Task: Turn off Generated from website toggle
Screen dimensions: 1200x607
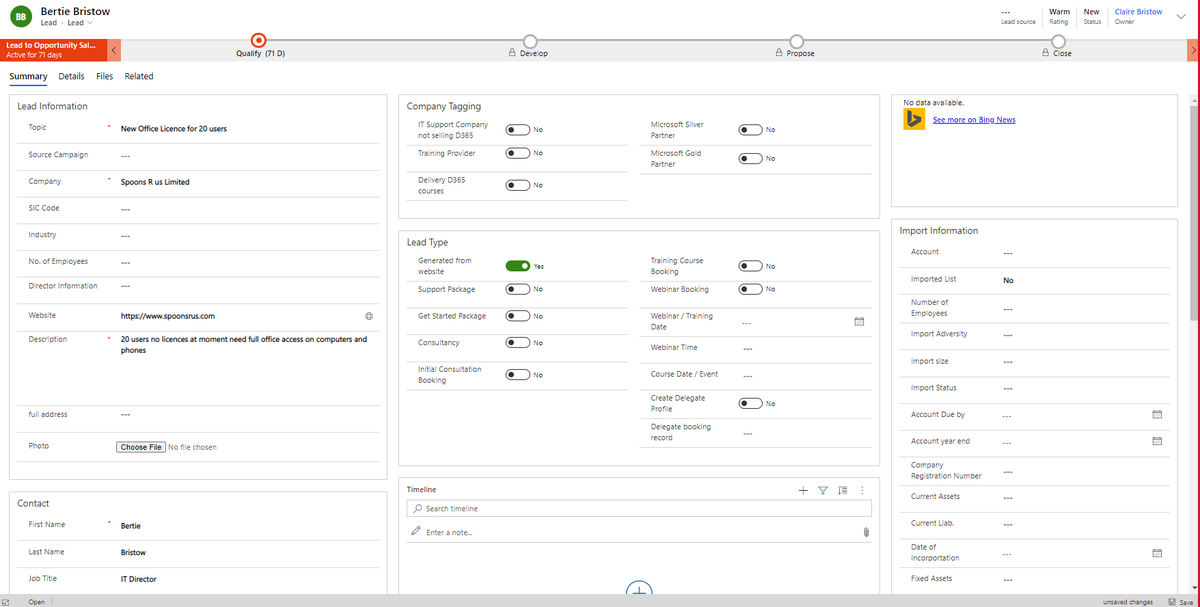Action: tap(517, 266)
